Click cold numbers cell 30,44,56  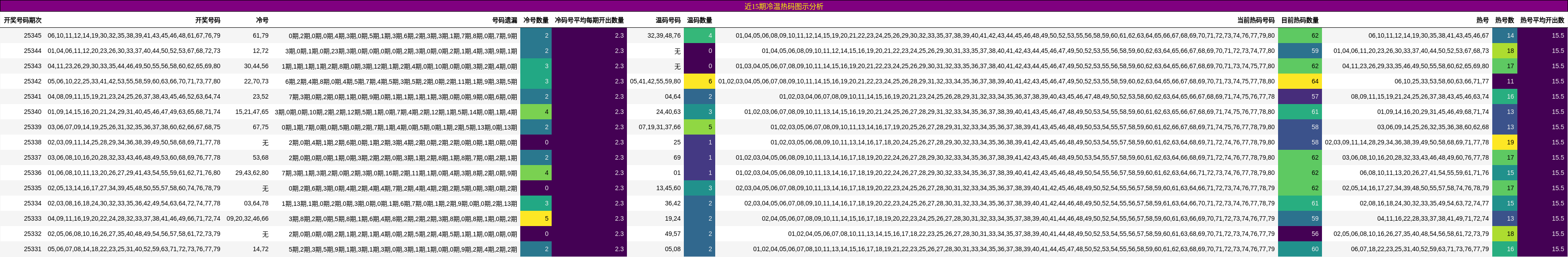256,66
